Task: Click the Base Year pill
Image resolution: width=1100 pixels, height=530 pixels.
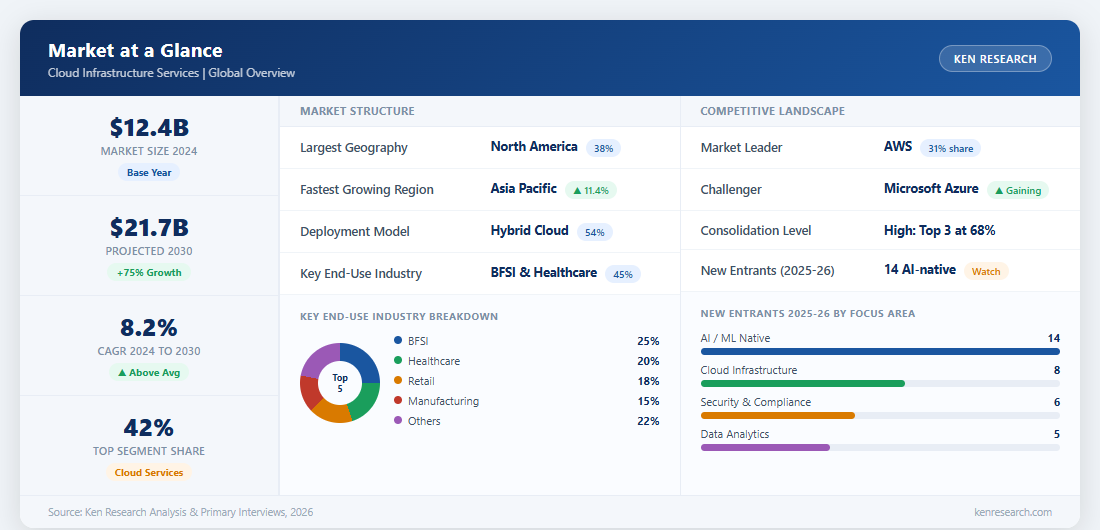Action: click(x=149, y=172)
